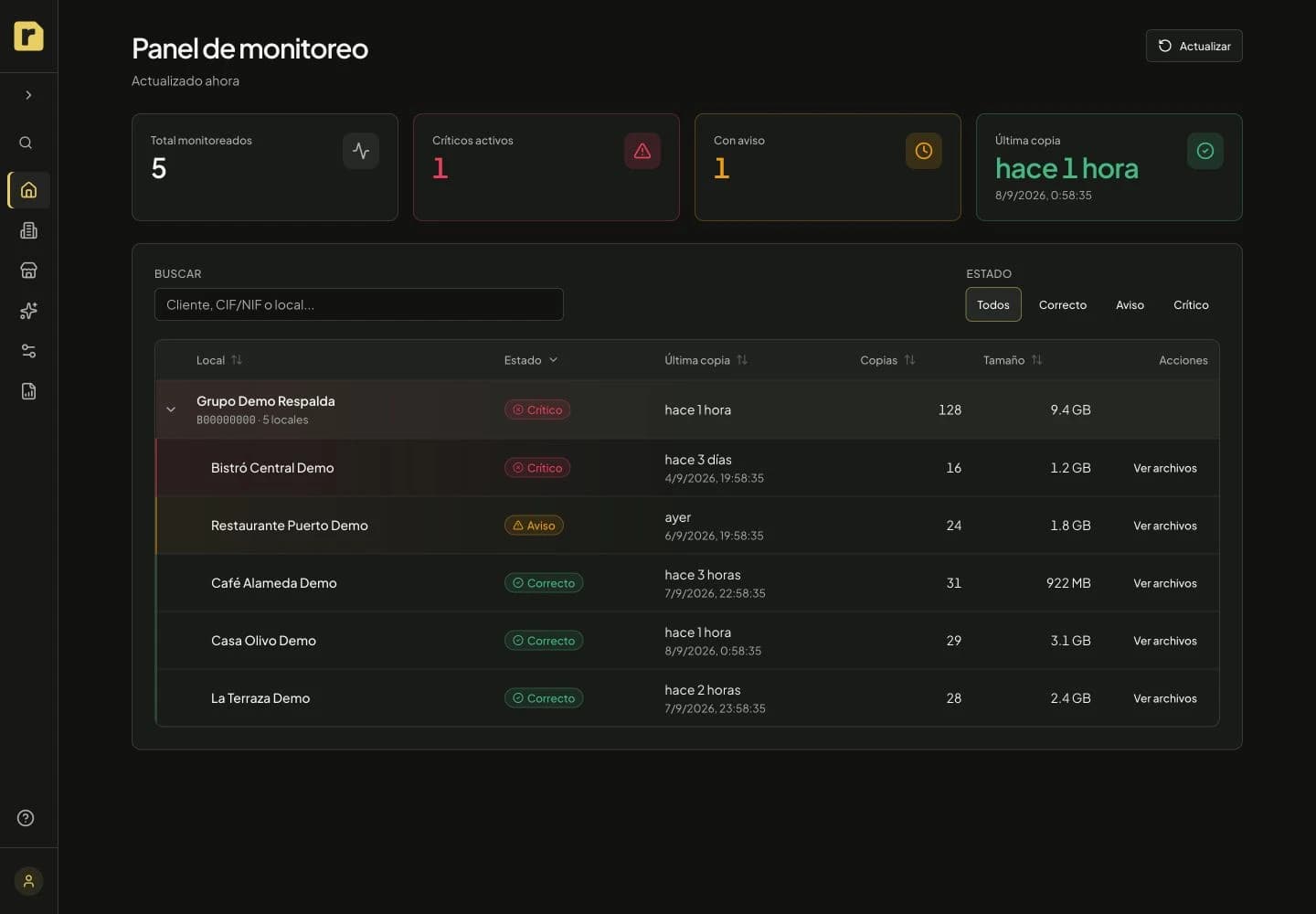
Task: Select the Aviso status filter
Action: (x=1130, y=304)
